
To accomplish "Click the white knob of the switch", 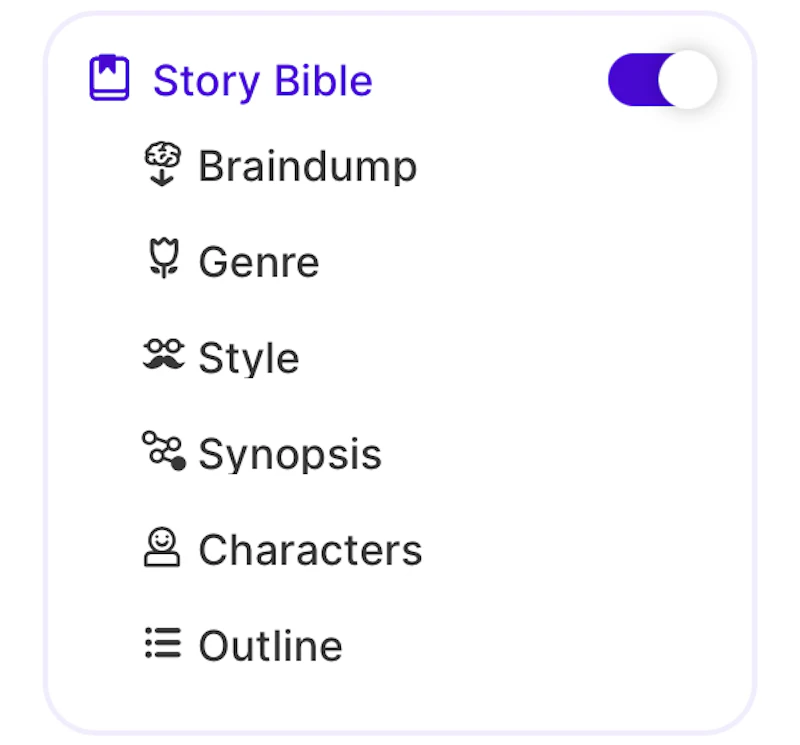I will pos(688,79).
